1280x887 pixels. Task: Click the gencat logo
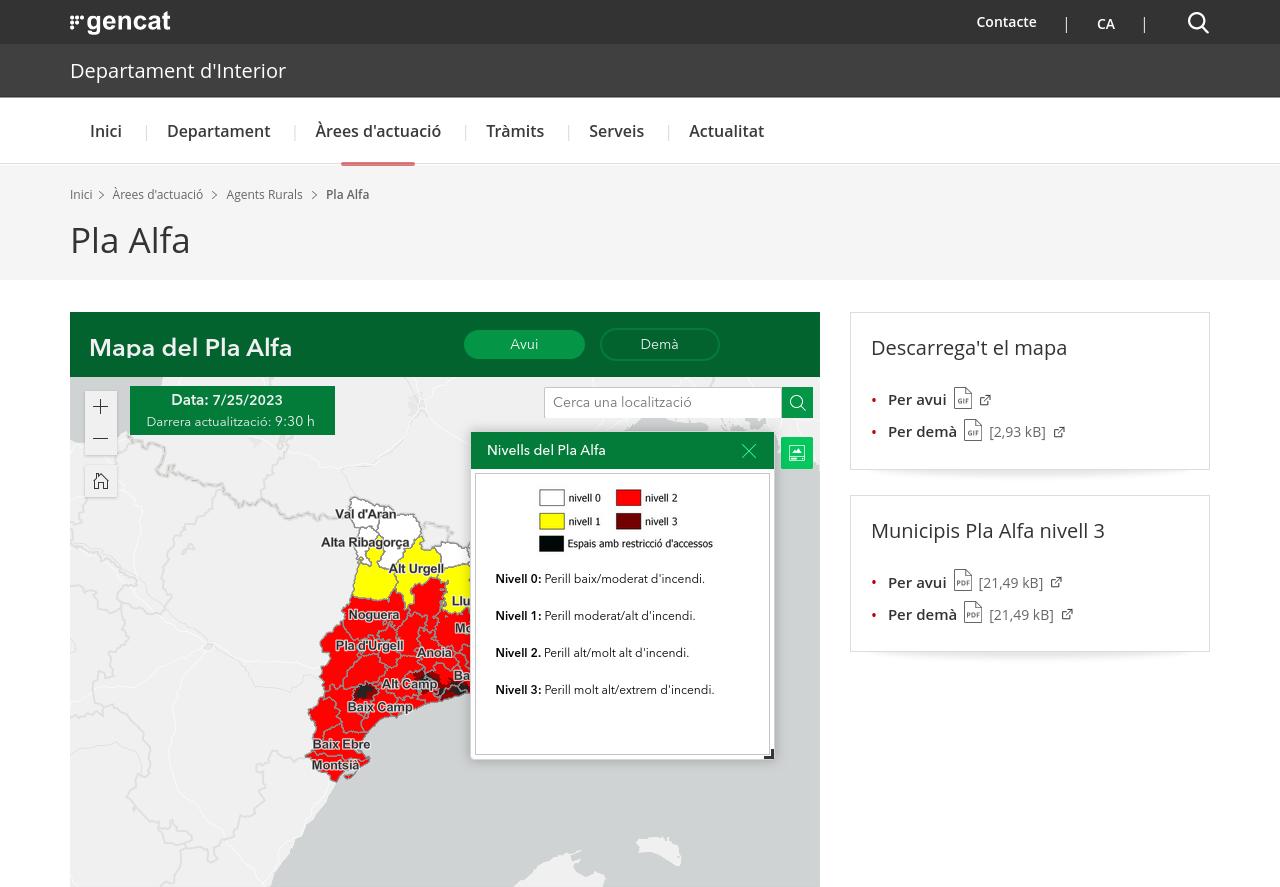[120, 23]
